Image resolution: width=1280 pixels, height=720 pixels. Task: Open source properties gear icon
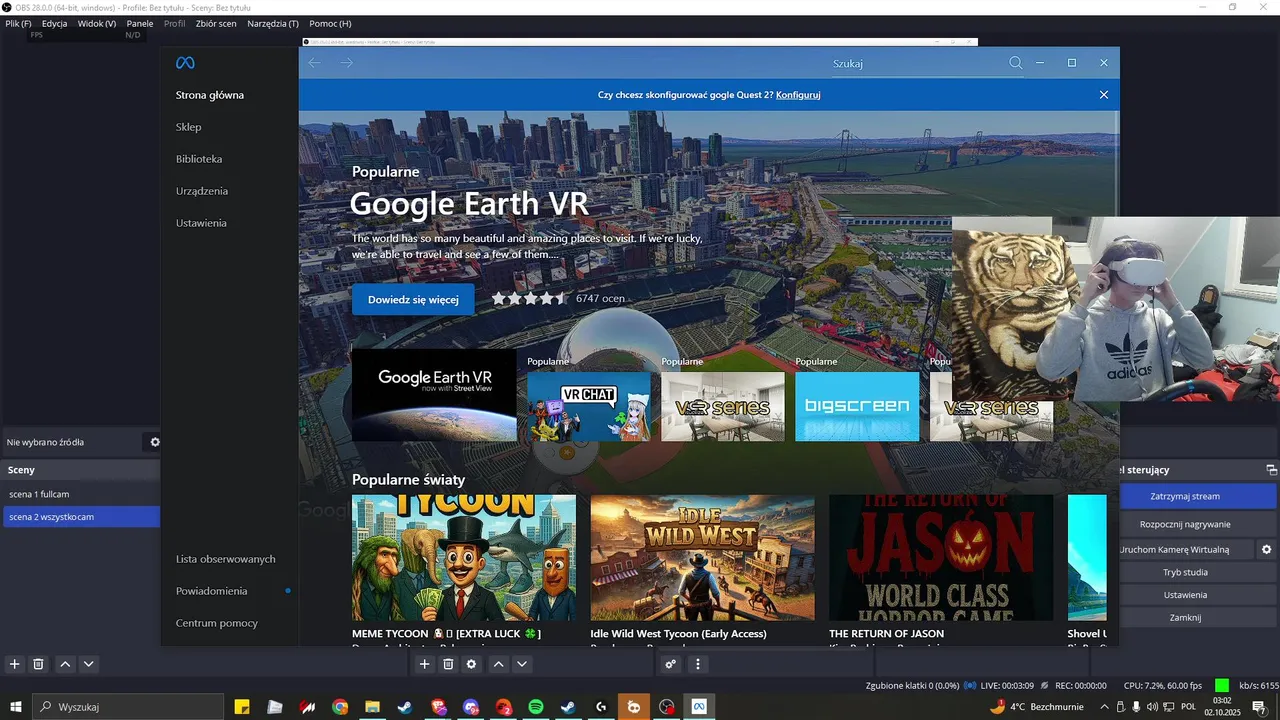(472, 664)
